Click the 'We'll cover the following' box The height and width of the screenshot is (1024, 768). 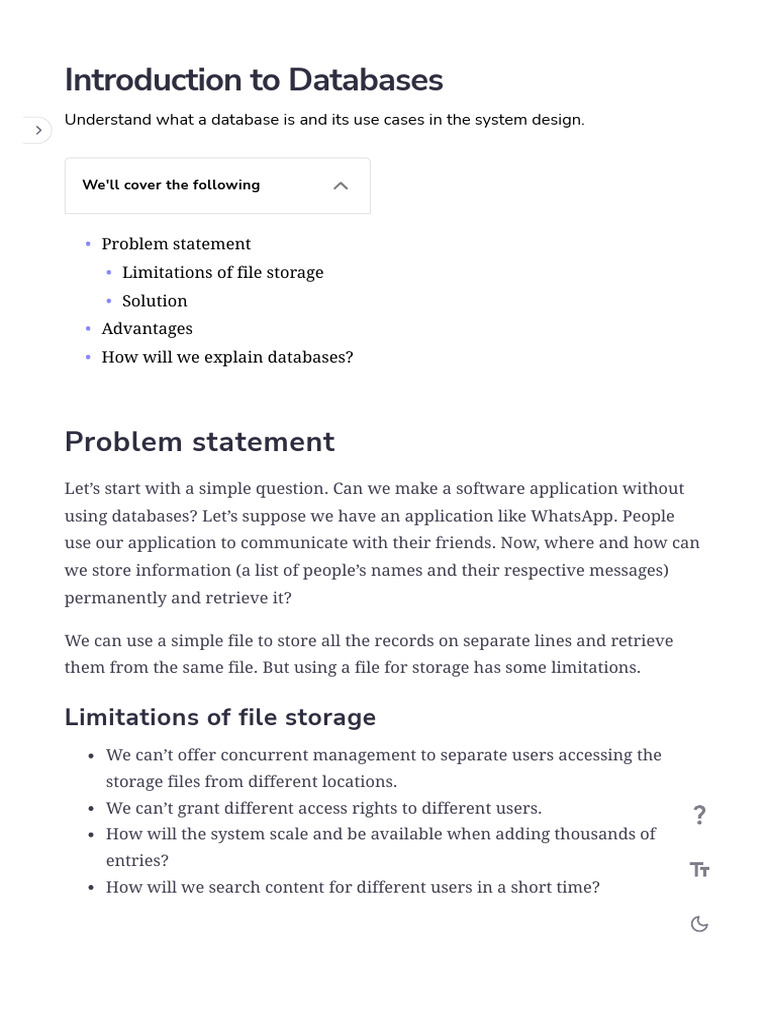[x=217, y=185]
